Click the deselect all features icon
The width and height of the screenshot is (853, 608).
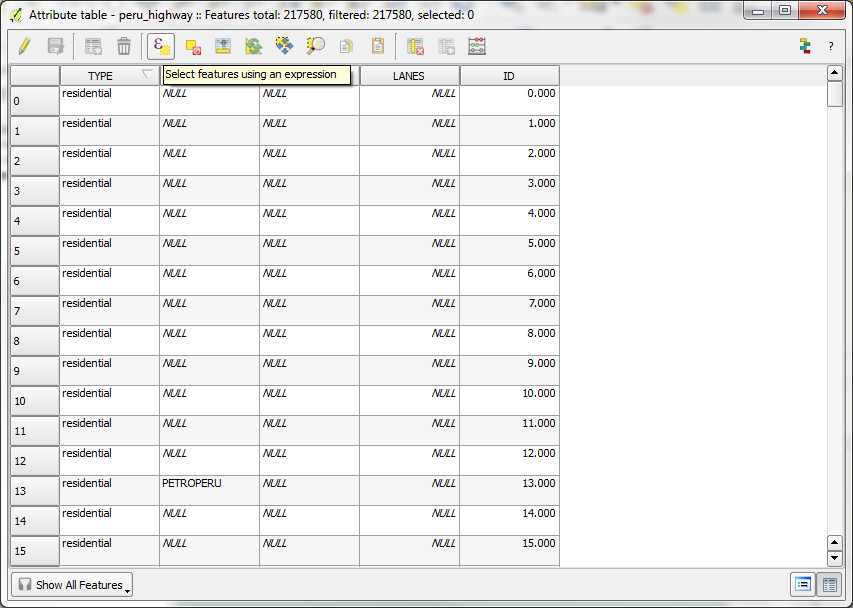coord(194,46)
